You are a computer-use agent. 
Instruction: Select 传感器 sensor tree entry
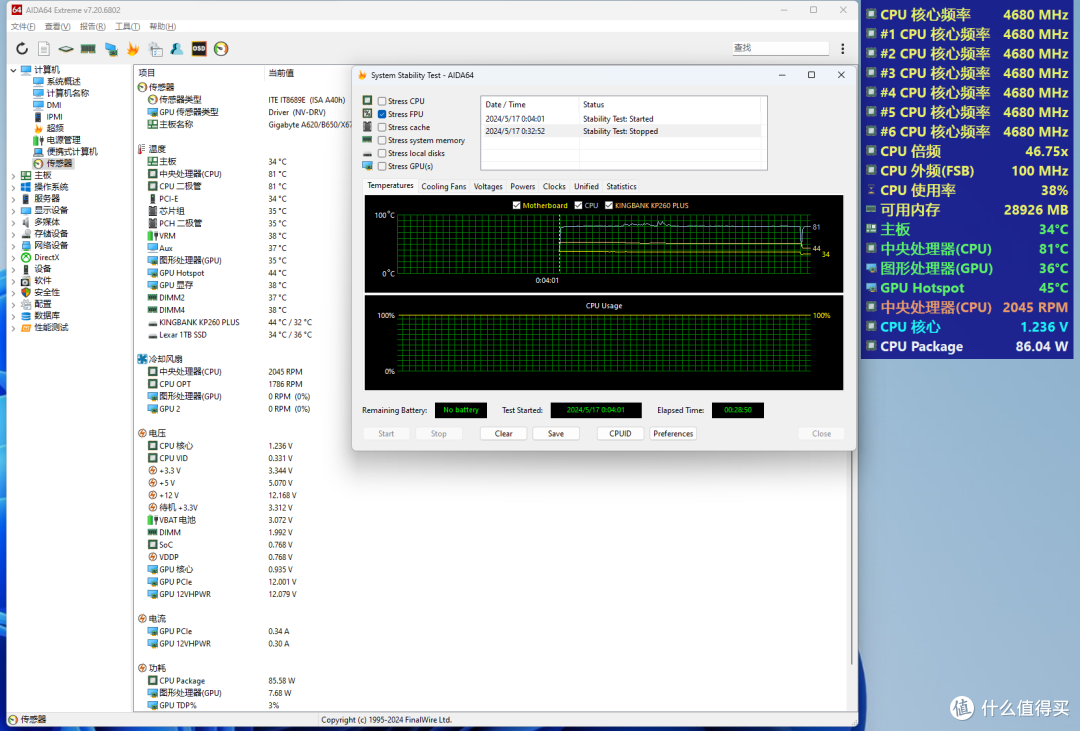click(59, 163)
